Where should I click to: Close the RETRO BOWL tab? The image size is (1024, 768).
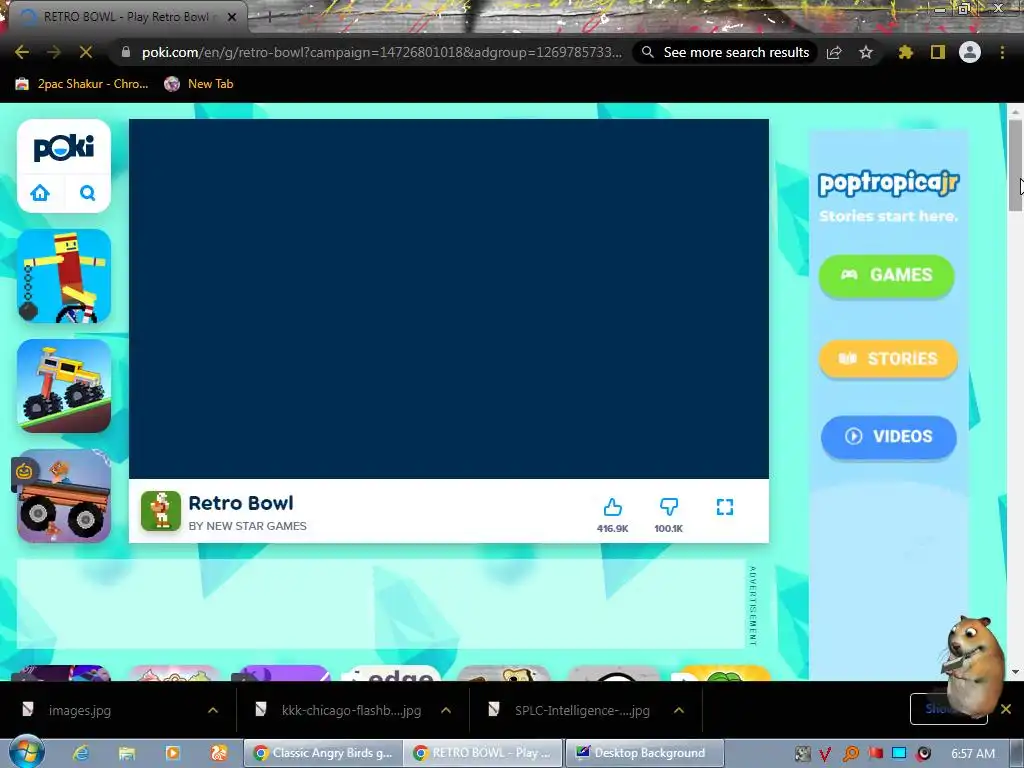tap(232, 17)
